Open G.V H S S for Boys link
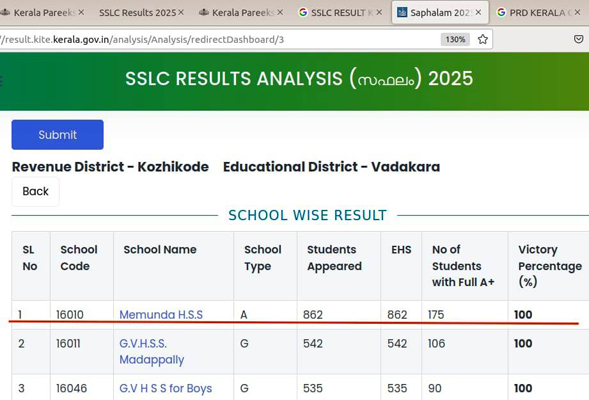This screenshot has width=589, height=400. [166, 388]
